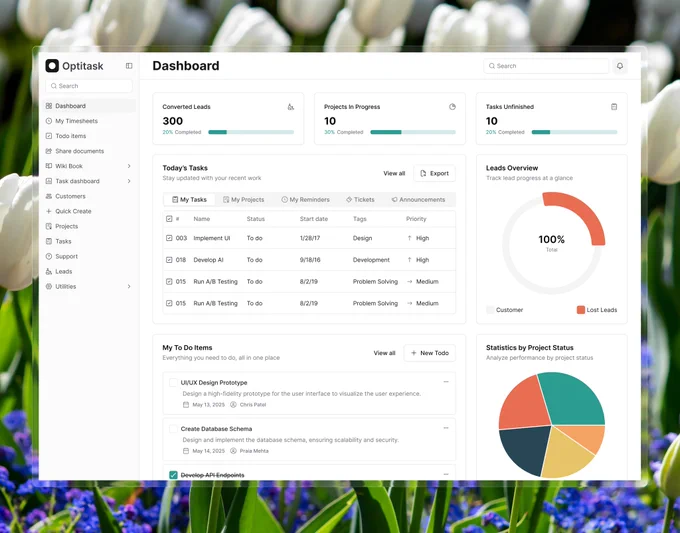Open Leads in the sidebar

90,271
